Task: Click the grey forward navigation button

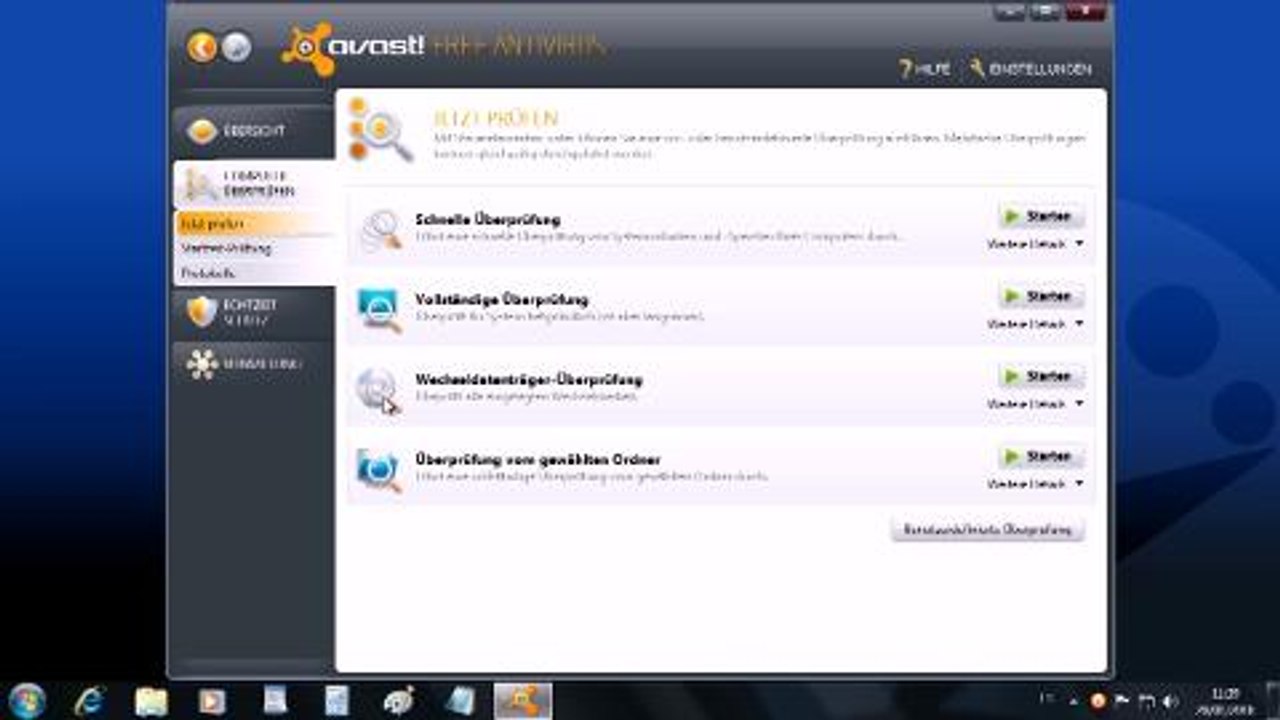Action: pos(236,47)
